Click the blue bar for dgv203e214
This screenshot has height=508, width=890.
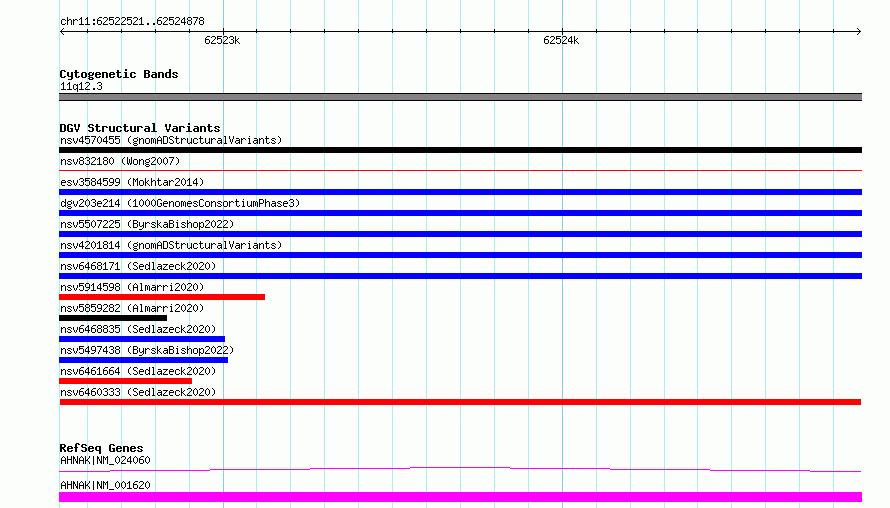460,213
